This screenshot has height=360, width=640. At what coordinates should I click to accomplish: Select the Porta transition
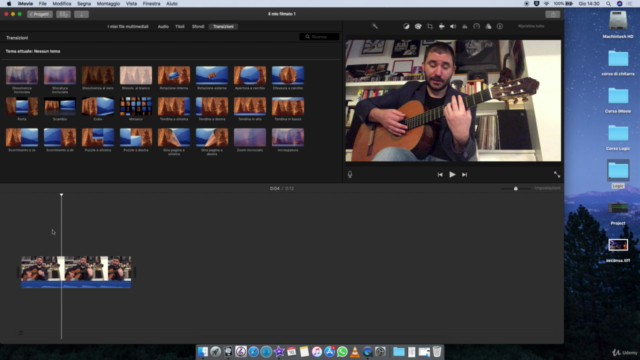pos(22,106)
